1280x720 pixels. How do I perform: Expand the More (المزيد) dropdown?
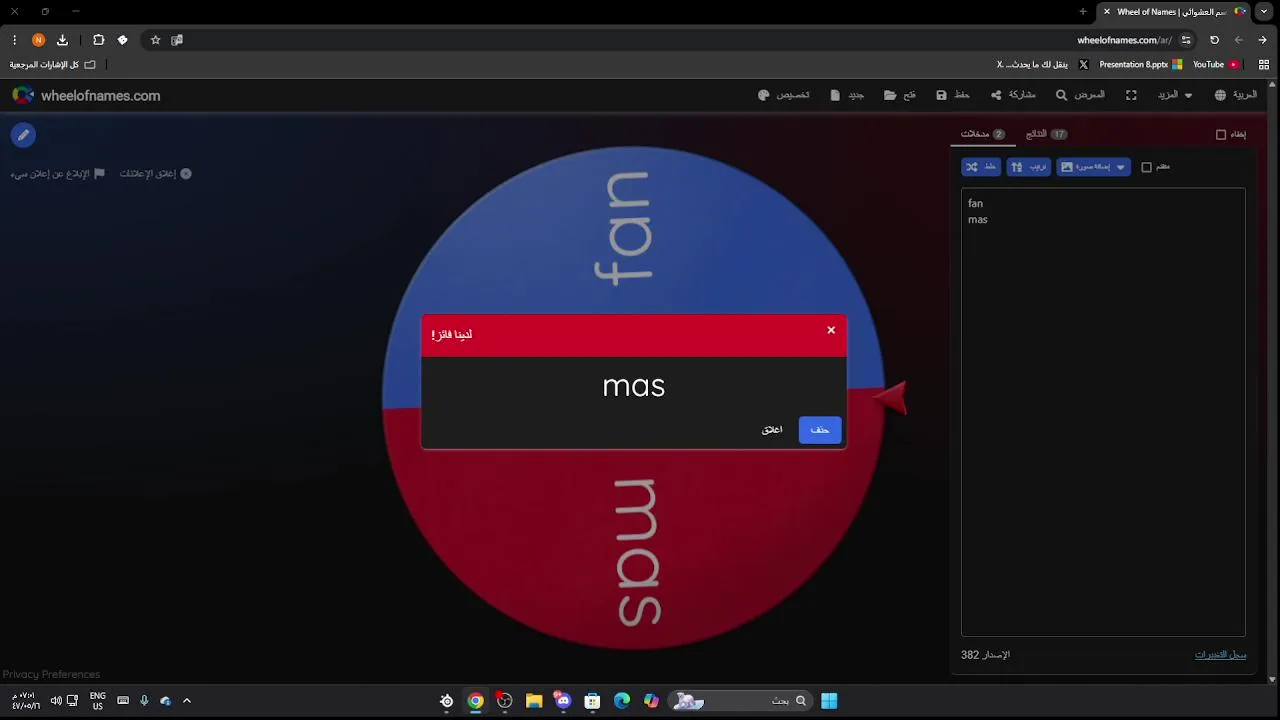1175,95
